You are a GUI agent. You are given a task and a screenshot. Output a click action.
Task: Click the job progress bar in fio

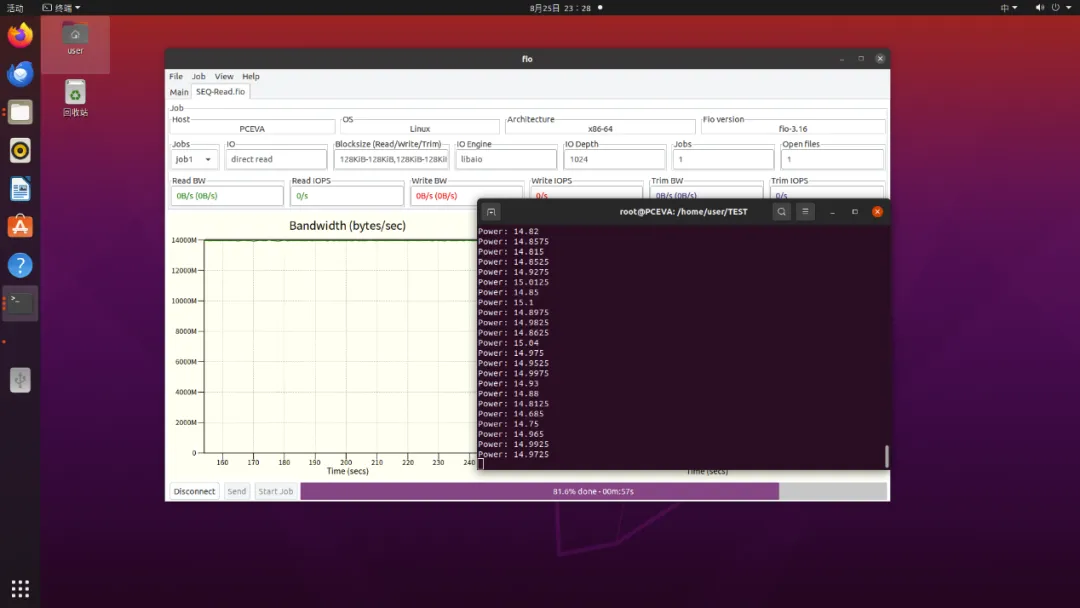pyautogui.click(x=593, y=491)
